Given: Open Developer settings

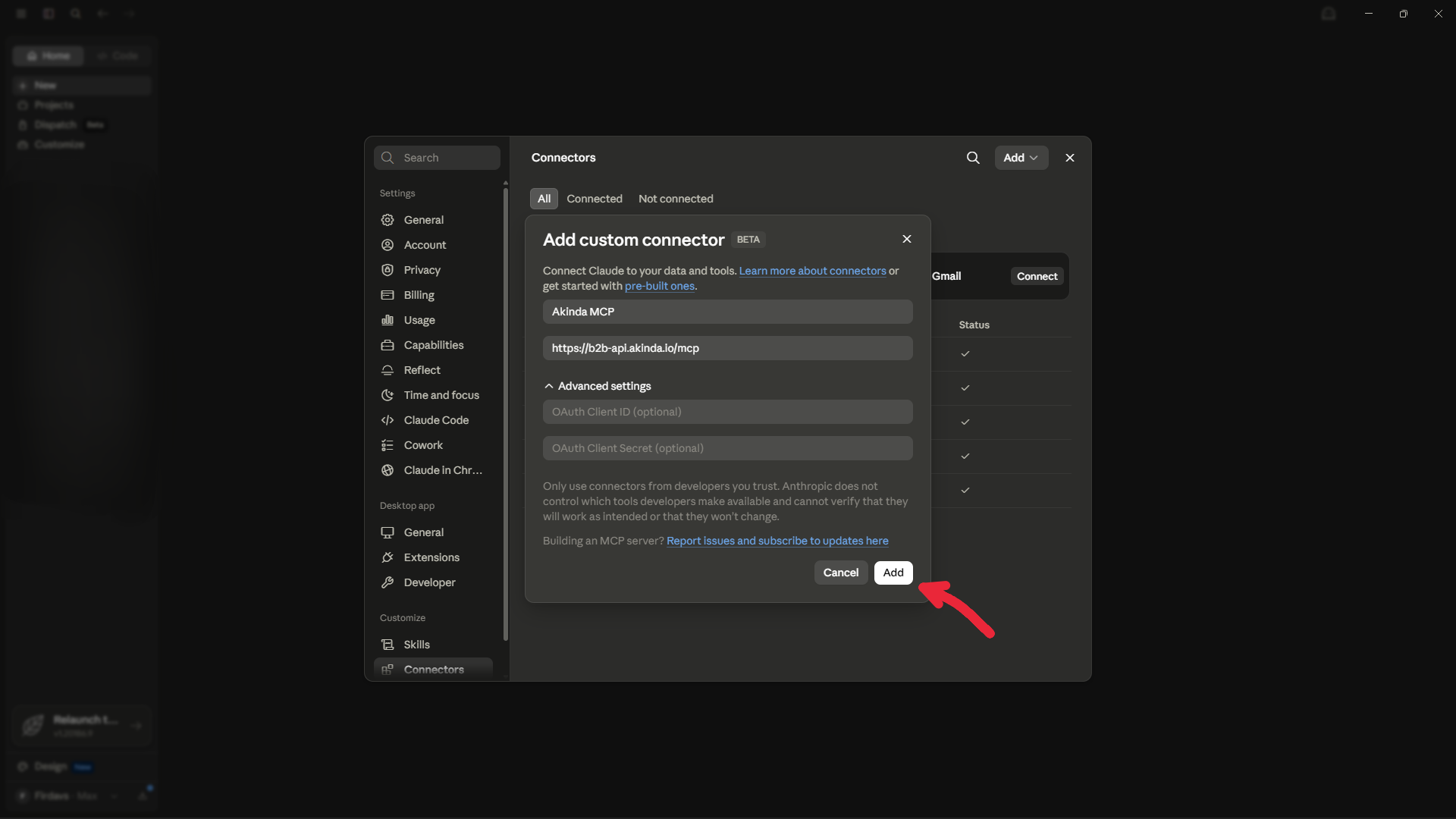Looking at the screenshot, I should [x=433, y=582].
